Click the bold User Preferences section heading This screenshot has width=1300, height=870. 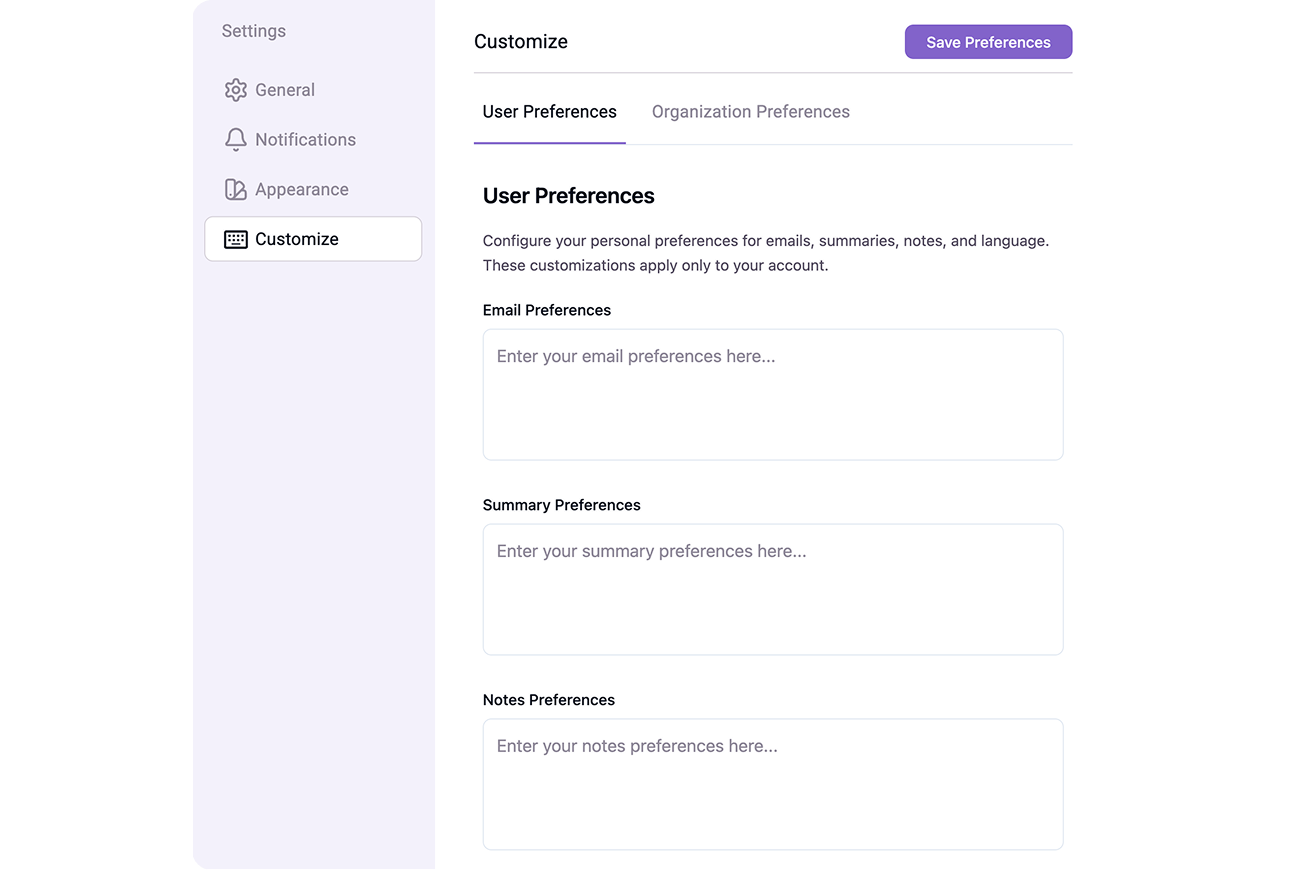coord(569,196)
